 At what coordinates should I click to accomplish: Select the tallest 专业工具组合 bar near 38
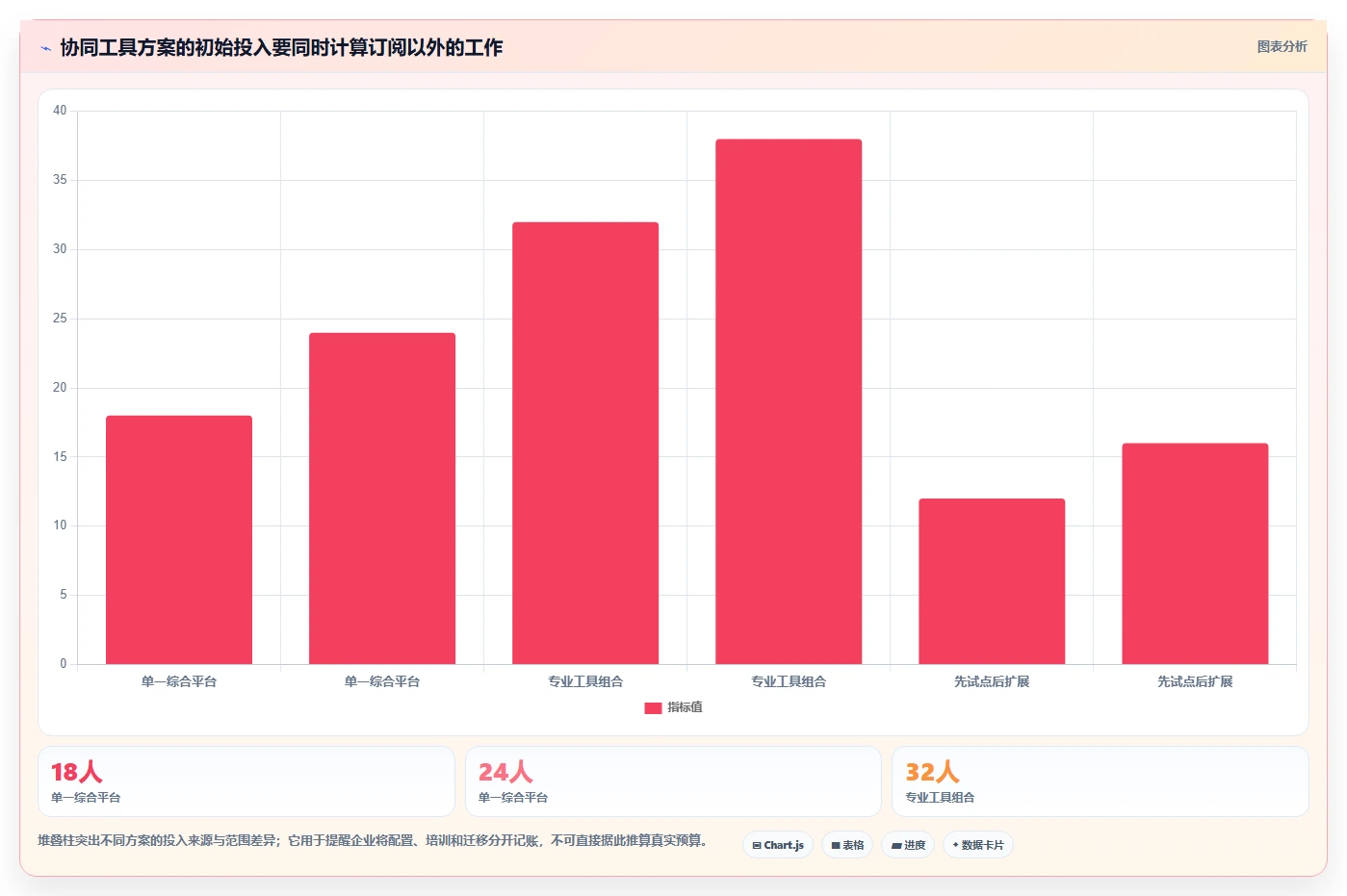789,401
